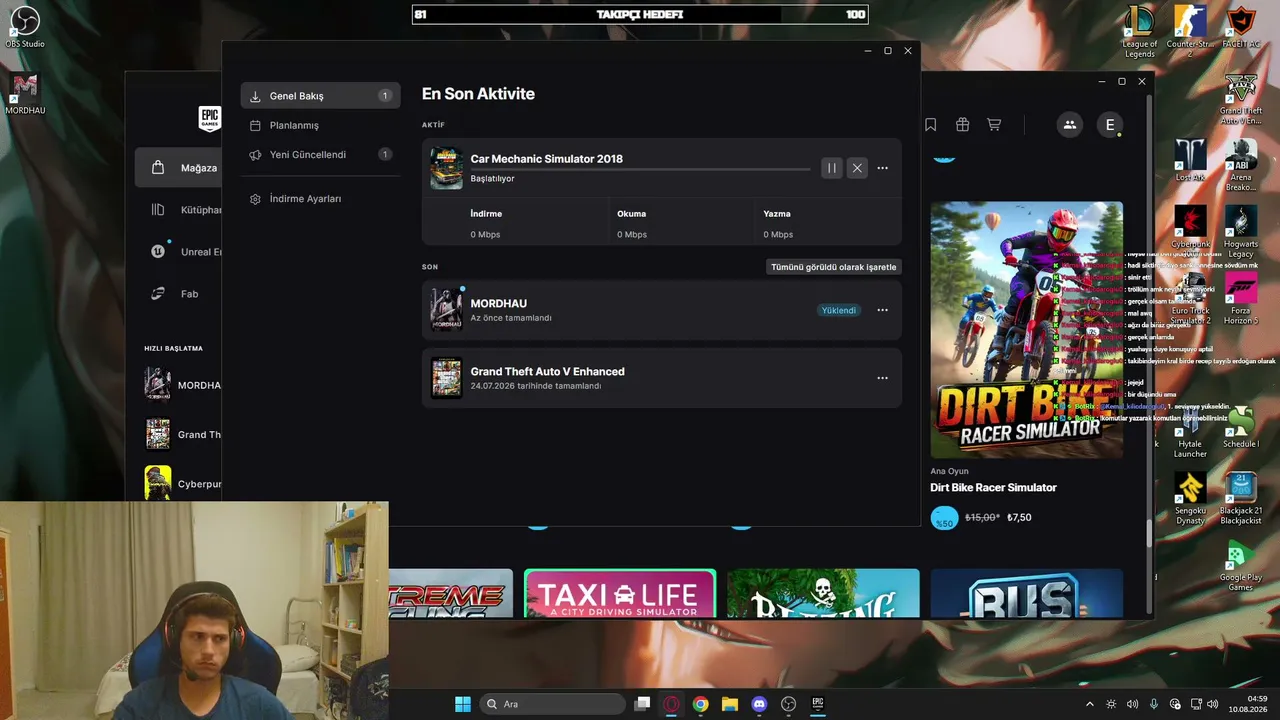
Task: Open the Sengoku Dynasty desktop shortcut
Action: click(x=1190, y=499)
